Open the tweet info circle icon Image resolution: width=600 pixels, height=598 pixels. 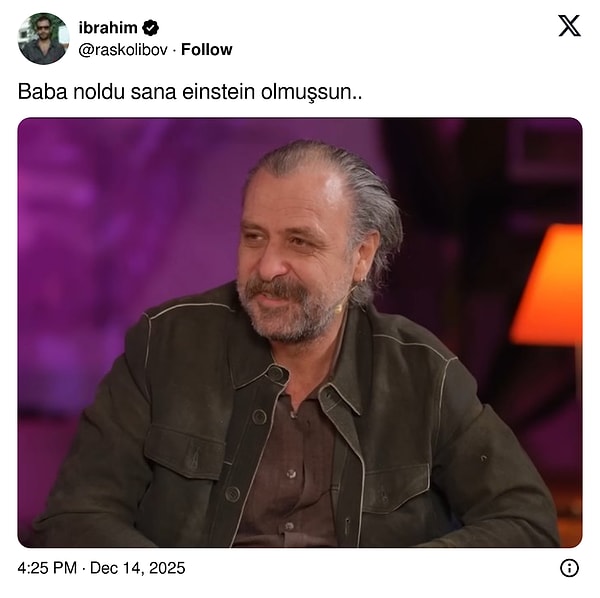569,568
